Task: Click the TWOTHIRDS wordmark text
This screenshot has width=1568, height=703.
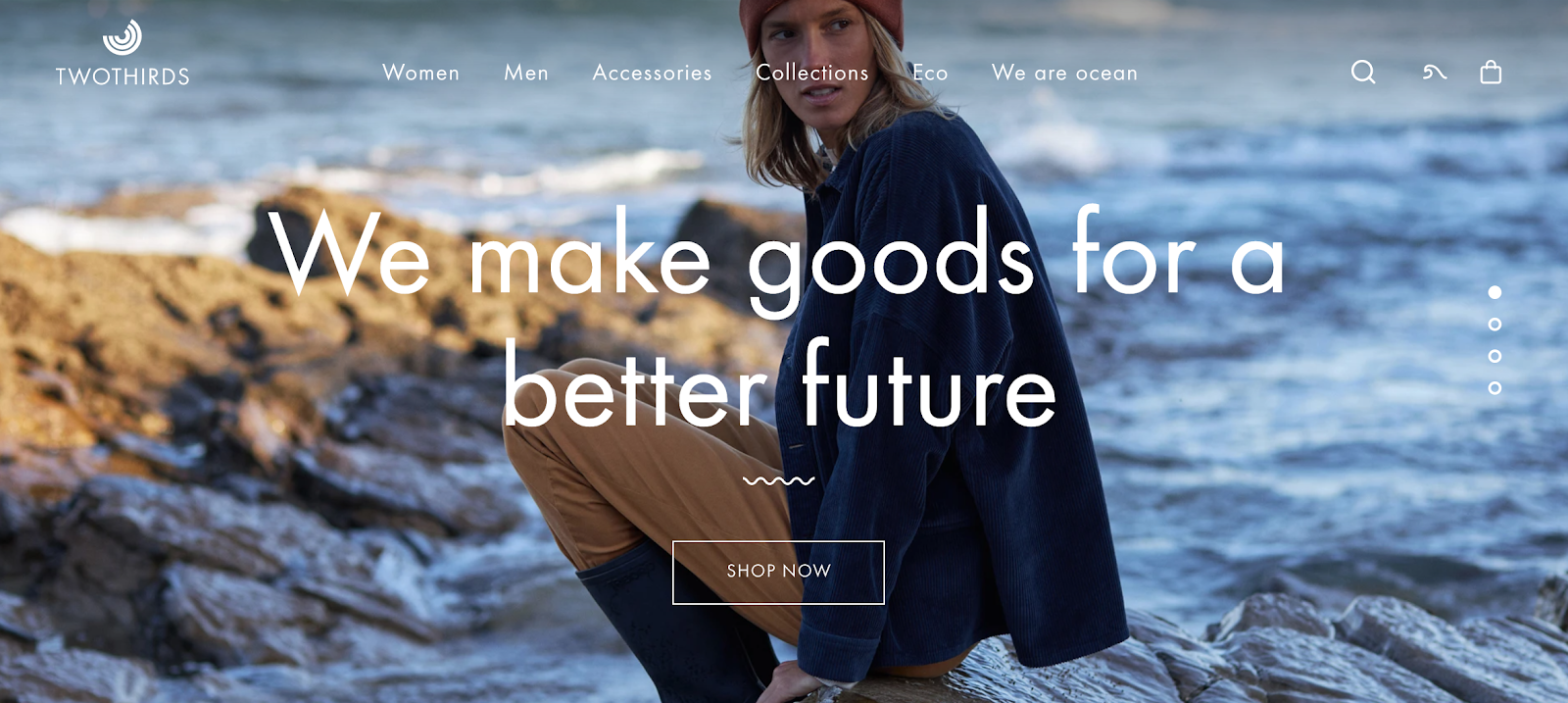Action: click(x=122, y=76)
